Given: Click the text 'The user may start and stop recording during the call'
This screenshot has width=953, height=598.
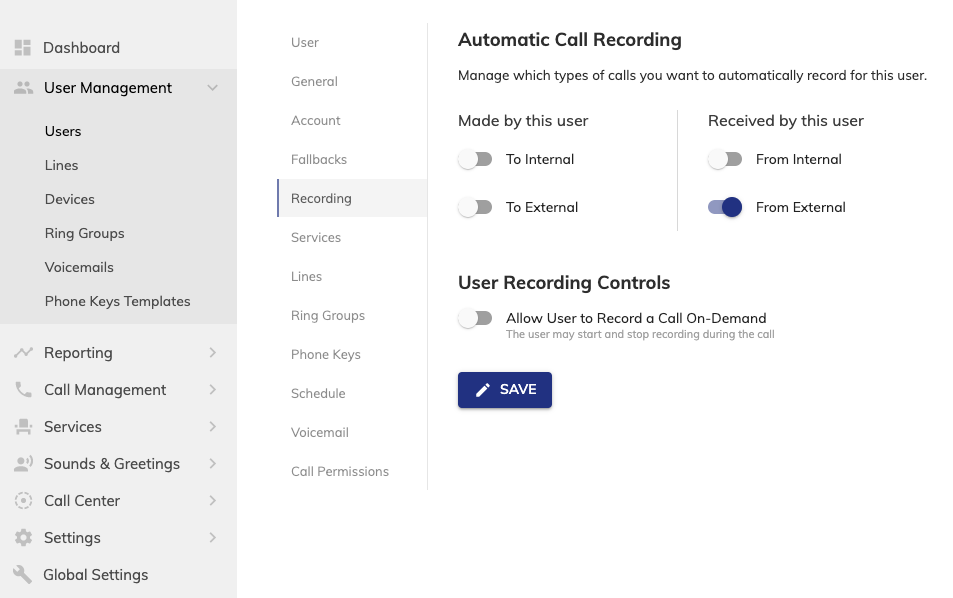Looking at the screenshot, I should click(640, 334).
